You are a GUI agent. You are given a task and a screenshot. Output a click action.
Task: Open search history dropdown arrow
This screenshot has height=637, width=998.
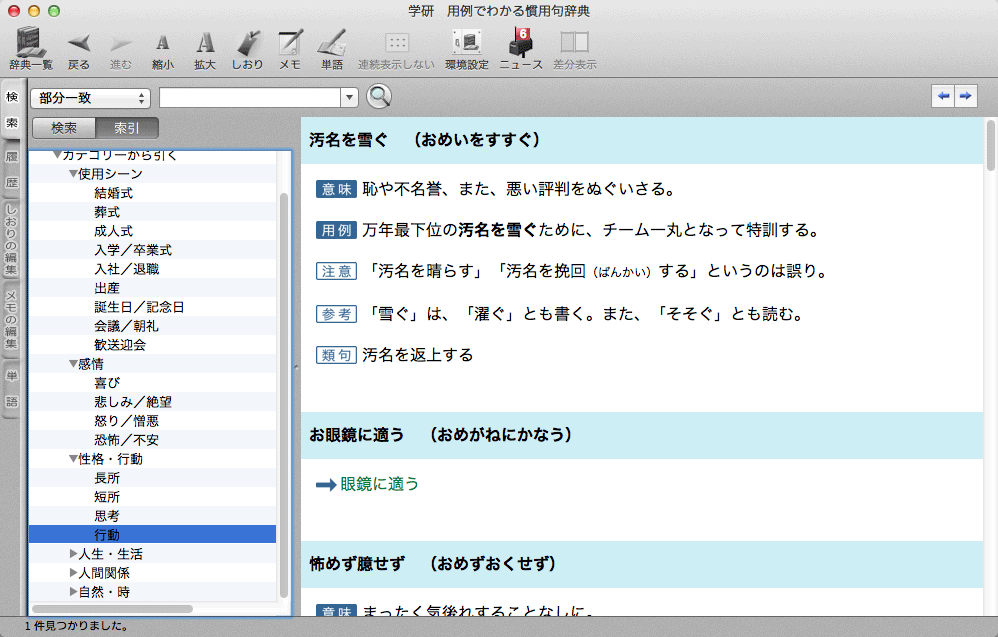350,98
